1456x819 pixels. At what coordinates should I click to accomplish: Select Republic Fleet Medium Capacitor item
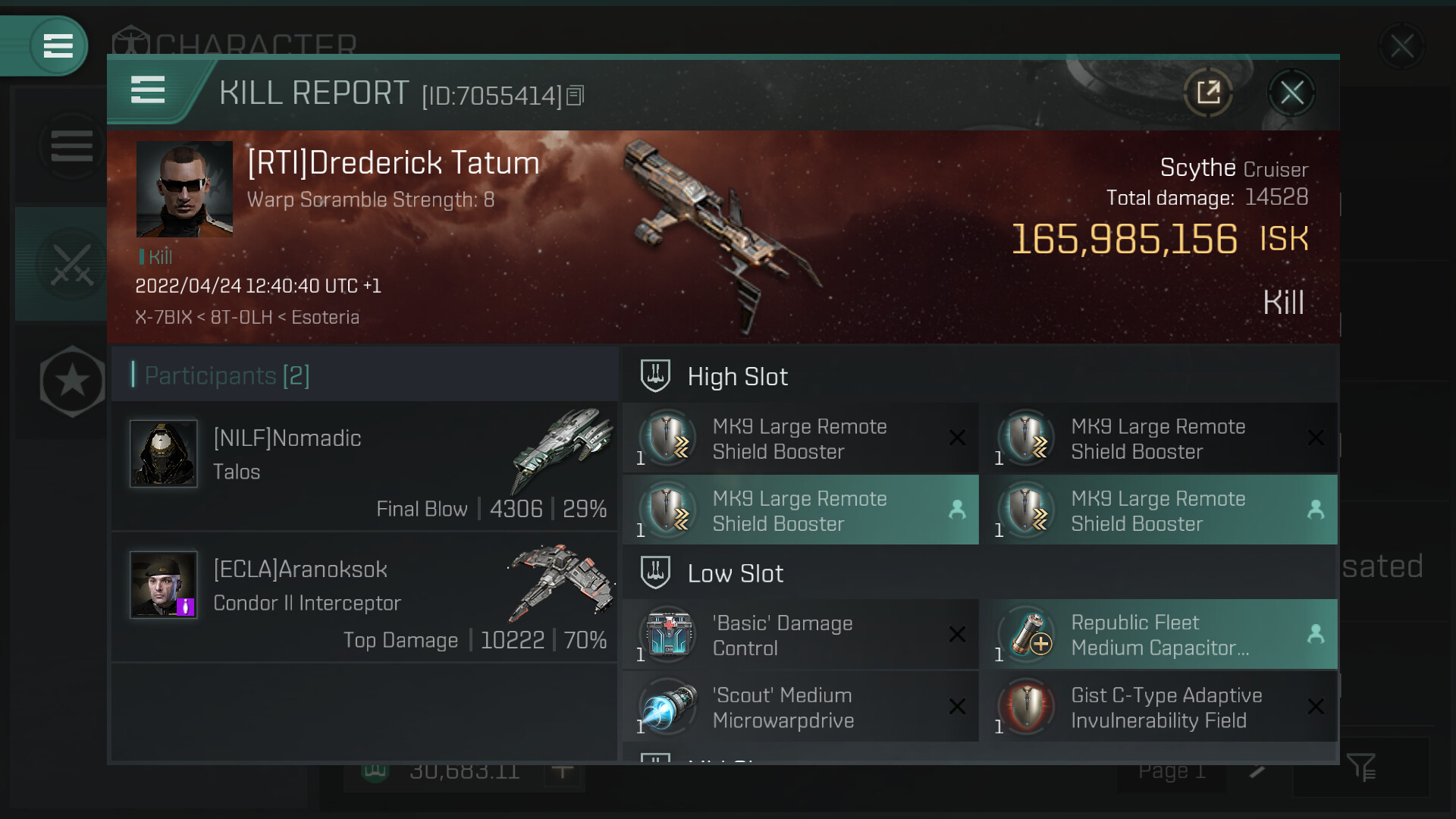point(1159,635)
